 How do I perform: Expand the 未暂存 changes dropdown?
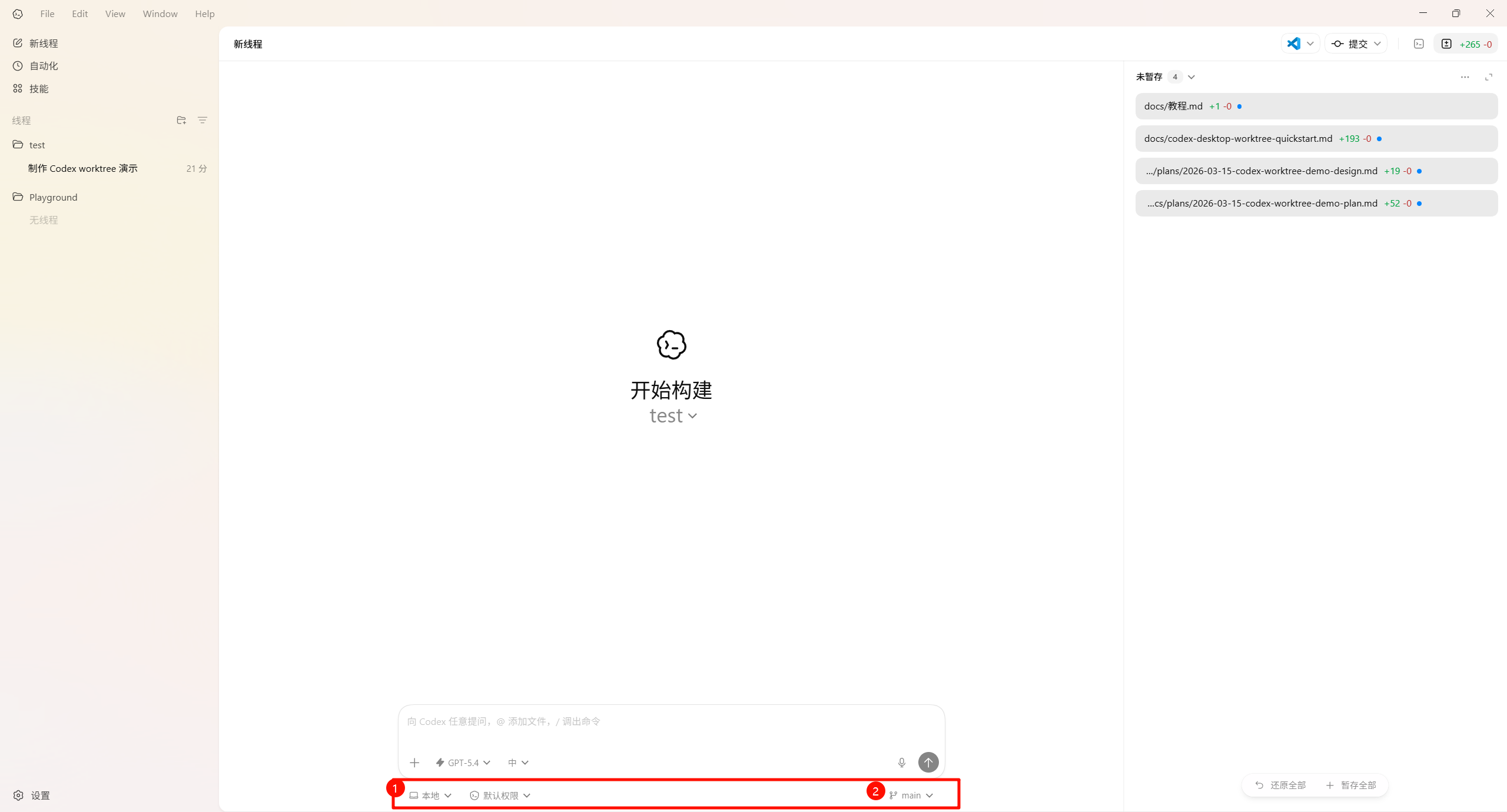[1191, 77]
